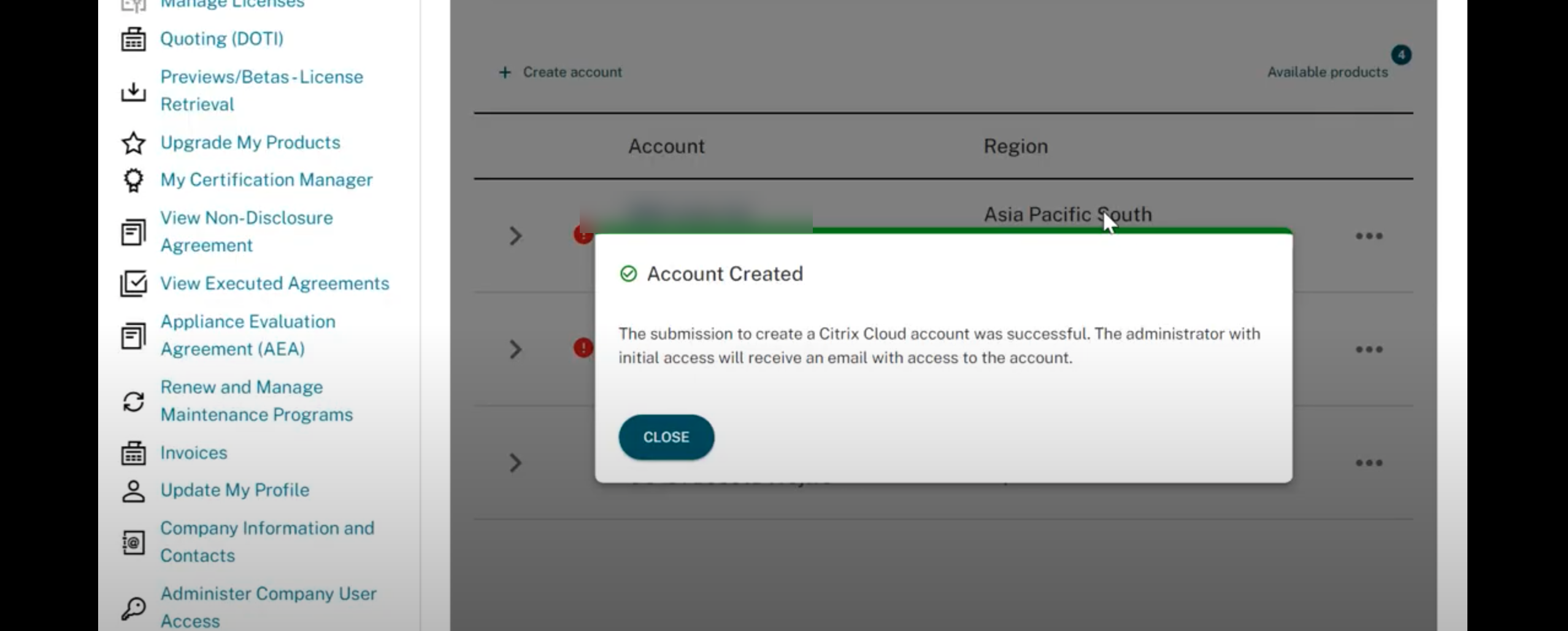Click the checked document Executed Agreements icon

[133, 283]
